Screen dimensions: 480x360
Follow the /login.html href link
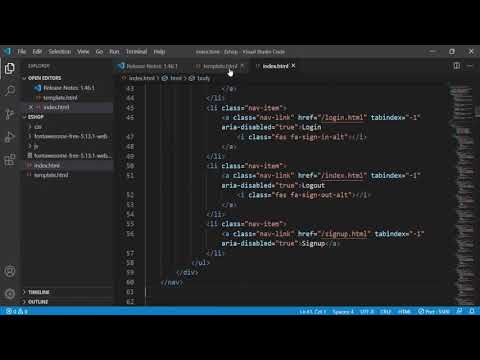342,117
